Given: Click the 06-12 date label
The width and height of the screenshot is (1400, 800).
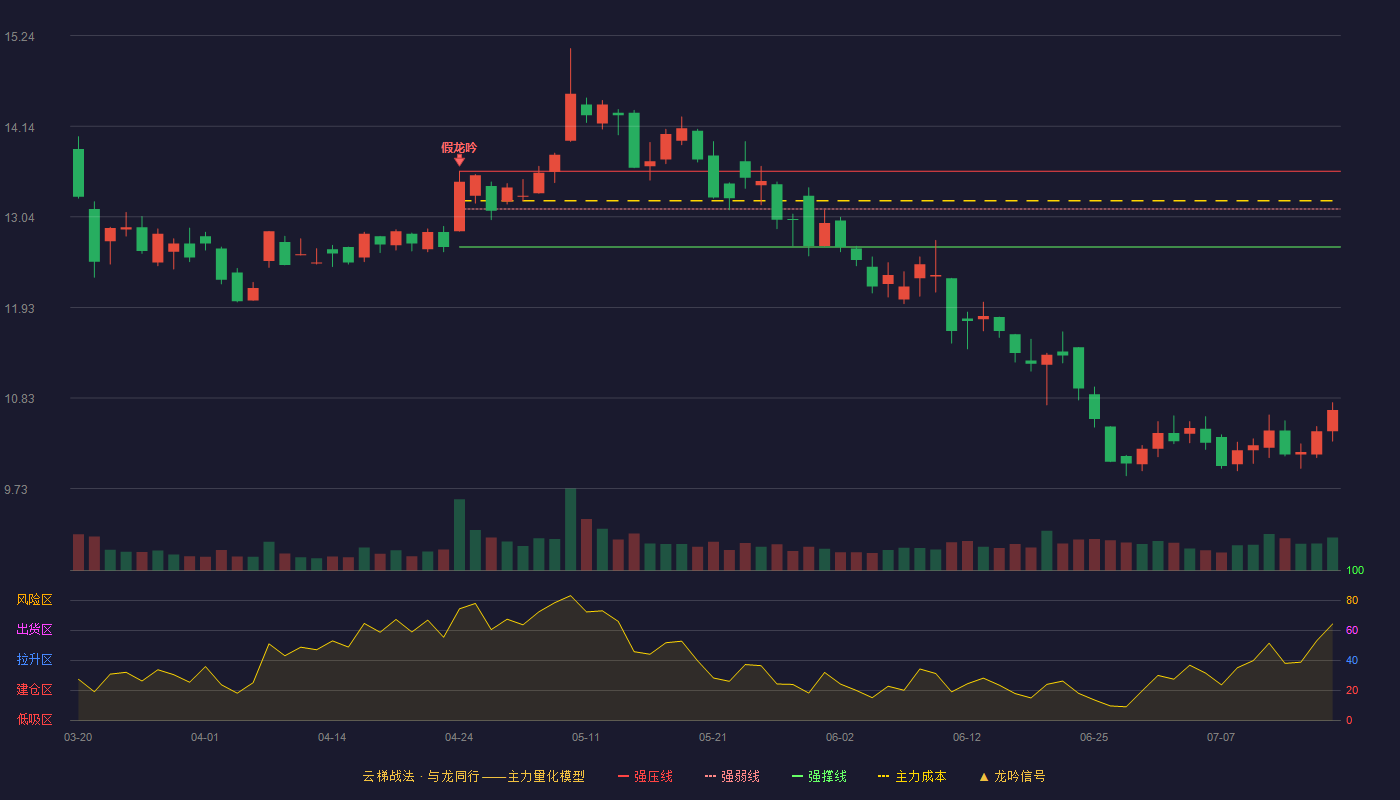Looking at the screenshot, I should (x=967, y=737).
